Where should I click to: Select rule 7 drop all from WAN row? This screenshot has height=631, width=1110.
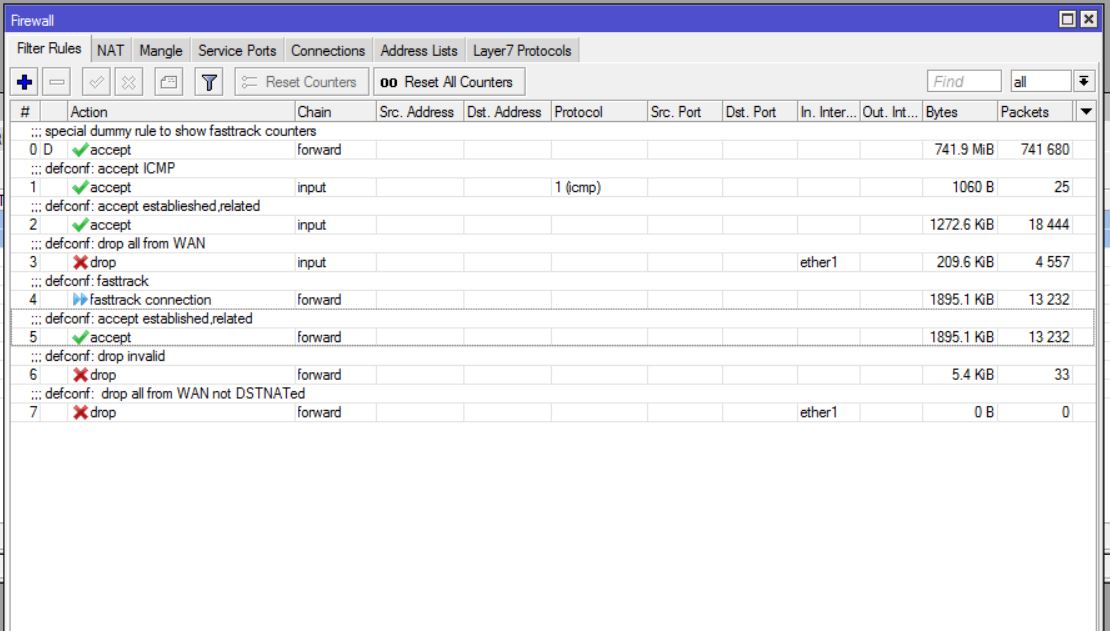400,412
